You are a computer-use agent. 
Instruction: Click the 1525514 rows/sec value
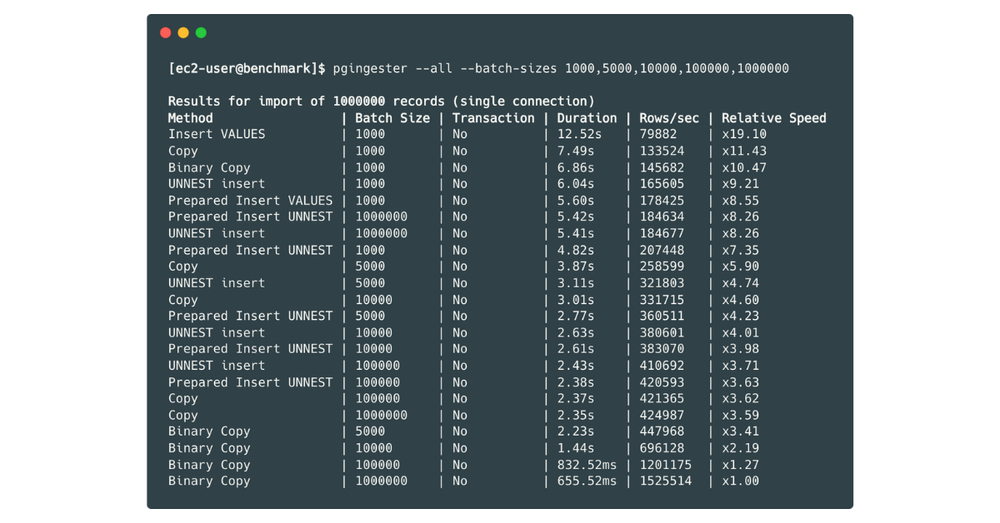point(665,481)
